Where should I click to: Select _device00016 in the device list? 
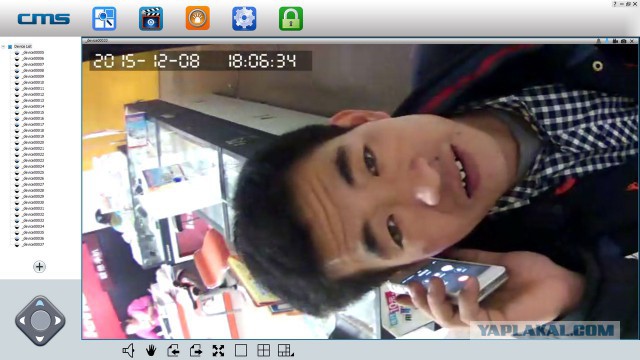(33, 118)
